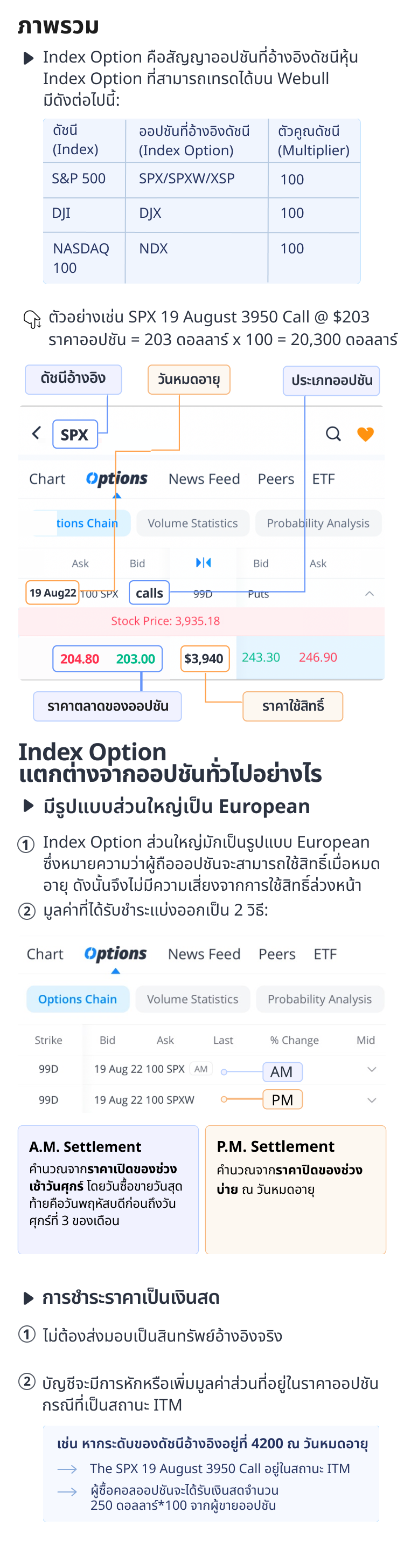Toggle the orange heart favorite

click(365, 434)
